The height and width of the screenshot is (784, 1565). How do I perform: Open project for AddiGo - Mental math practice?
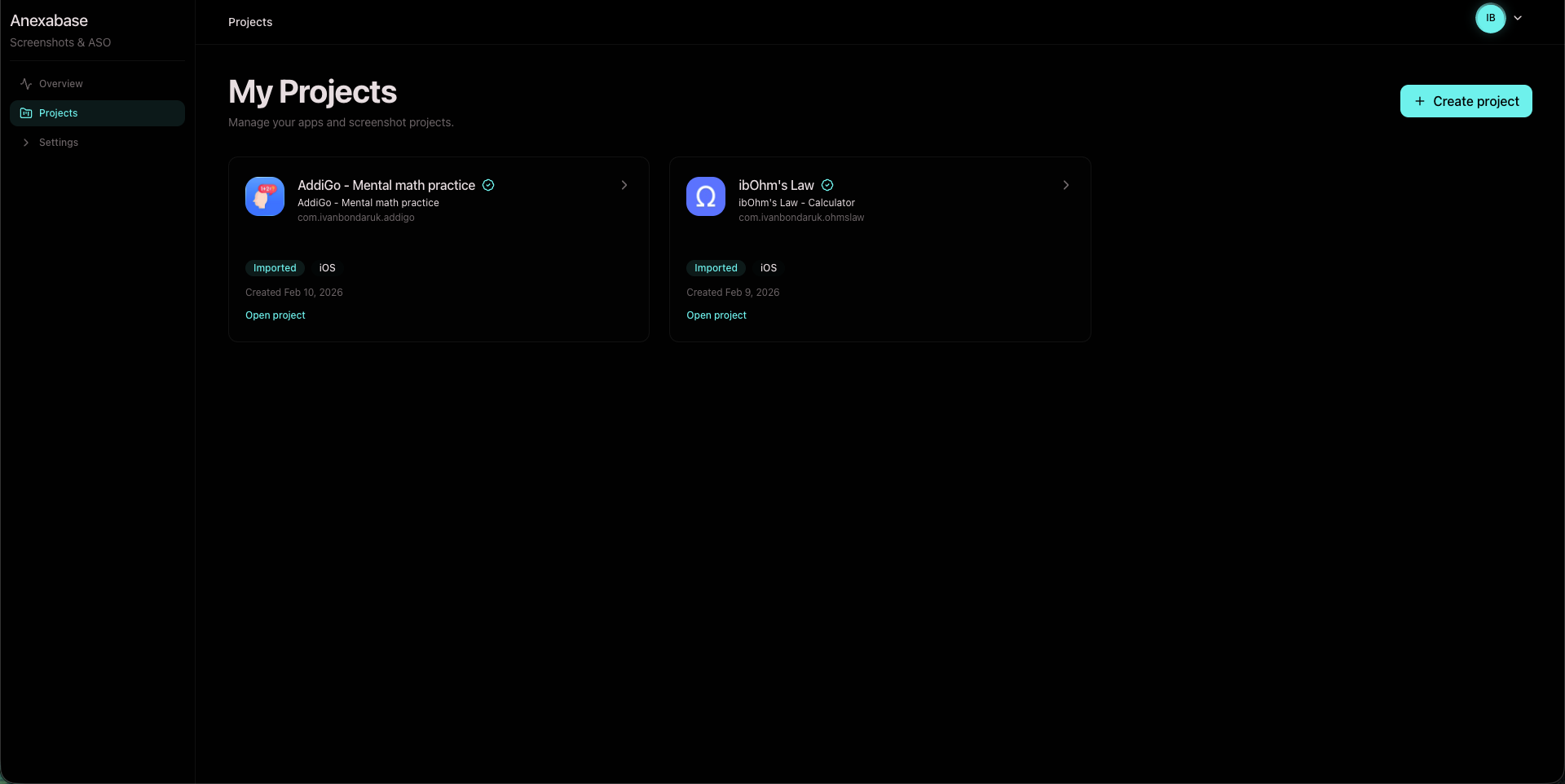click(x=275, y=315)
